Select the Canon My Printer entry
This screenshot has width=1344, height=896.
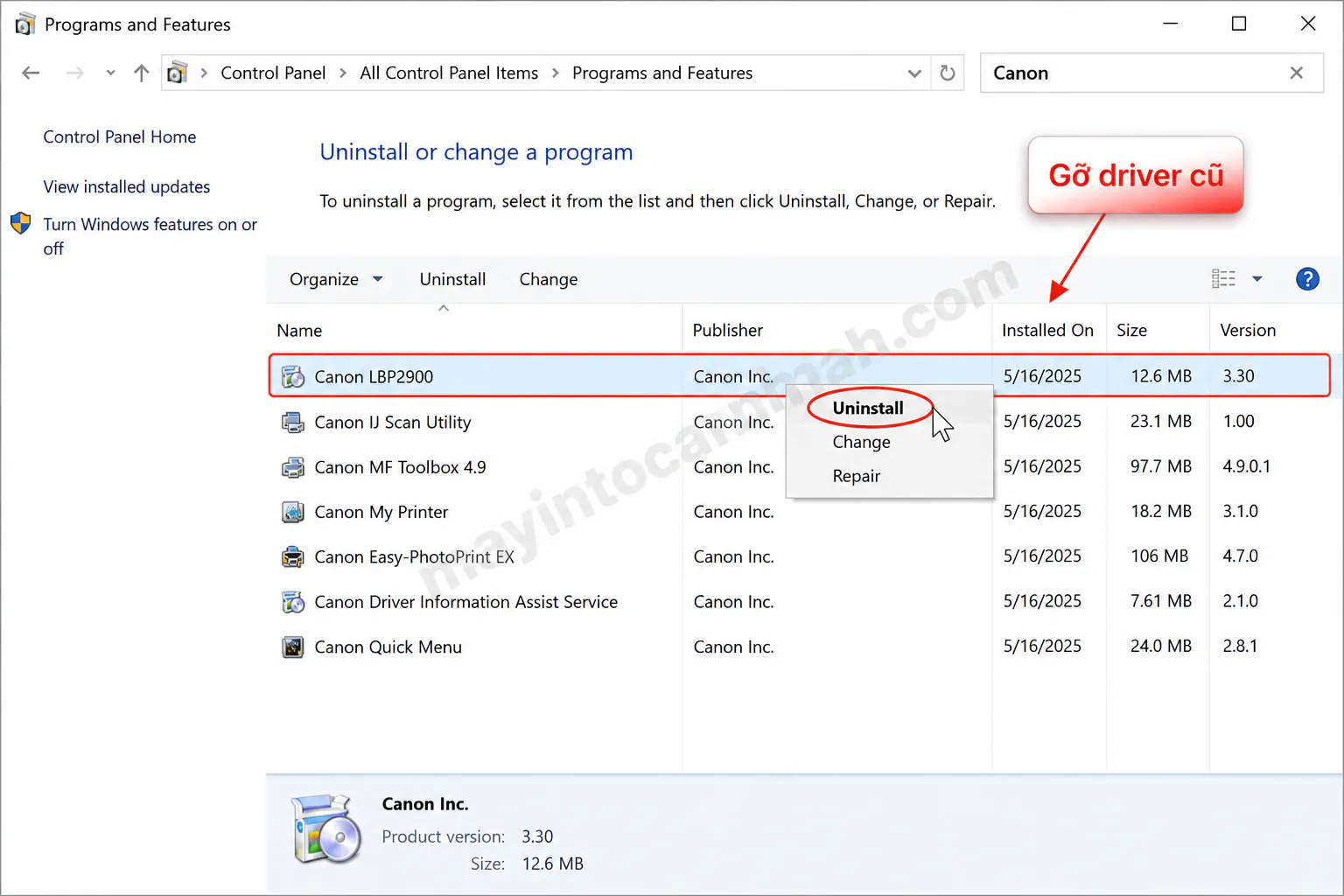(381, 512)
